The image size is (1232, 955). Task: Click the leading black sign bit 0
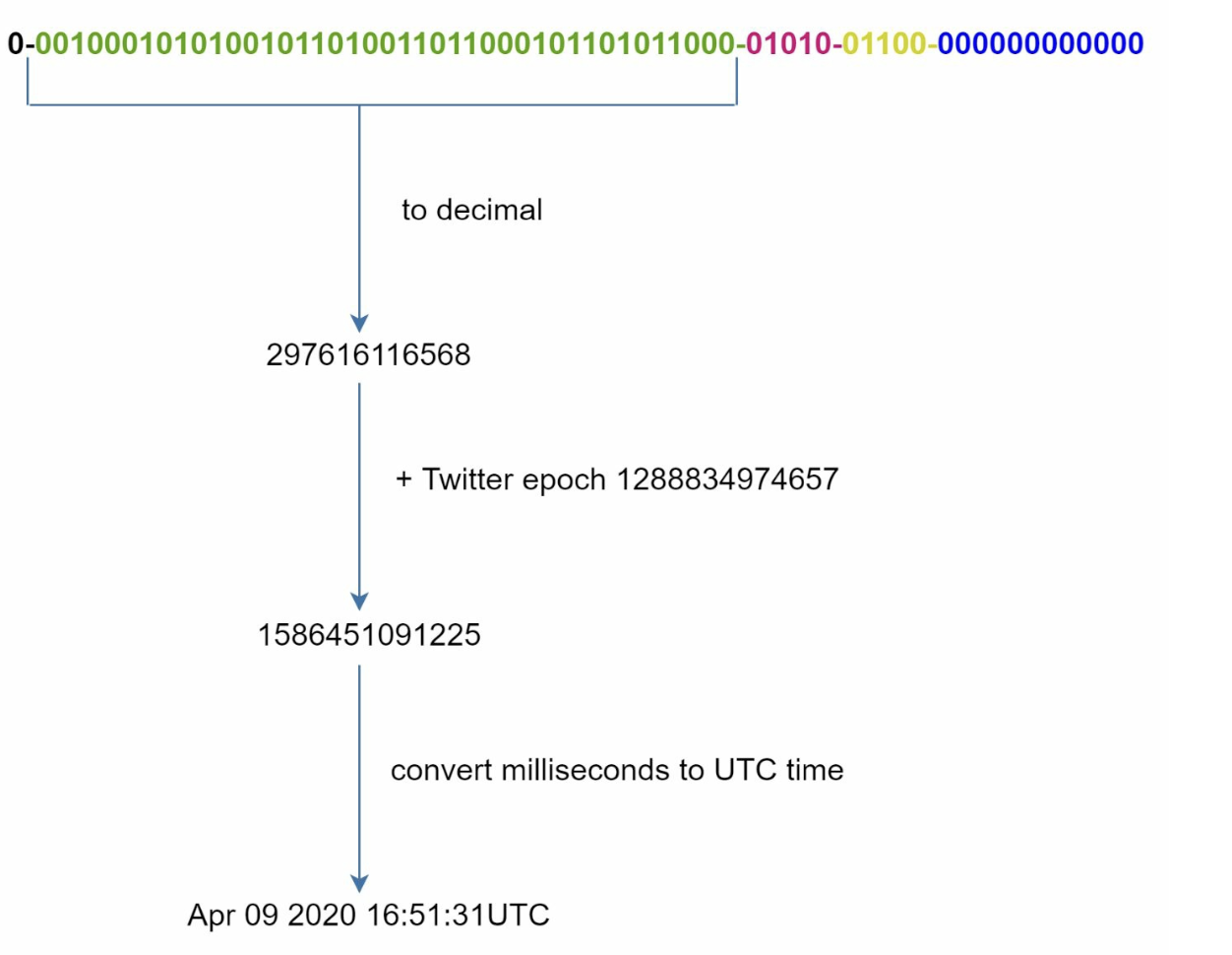(x=15, y=43)
